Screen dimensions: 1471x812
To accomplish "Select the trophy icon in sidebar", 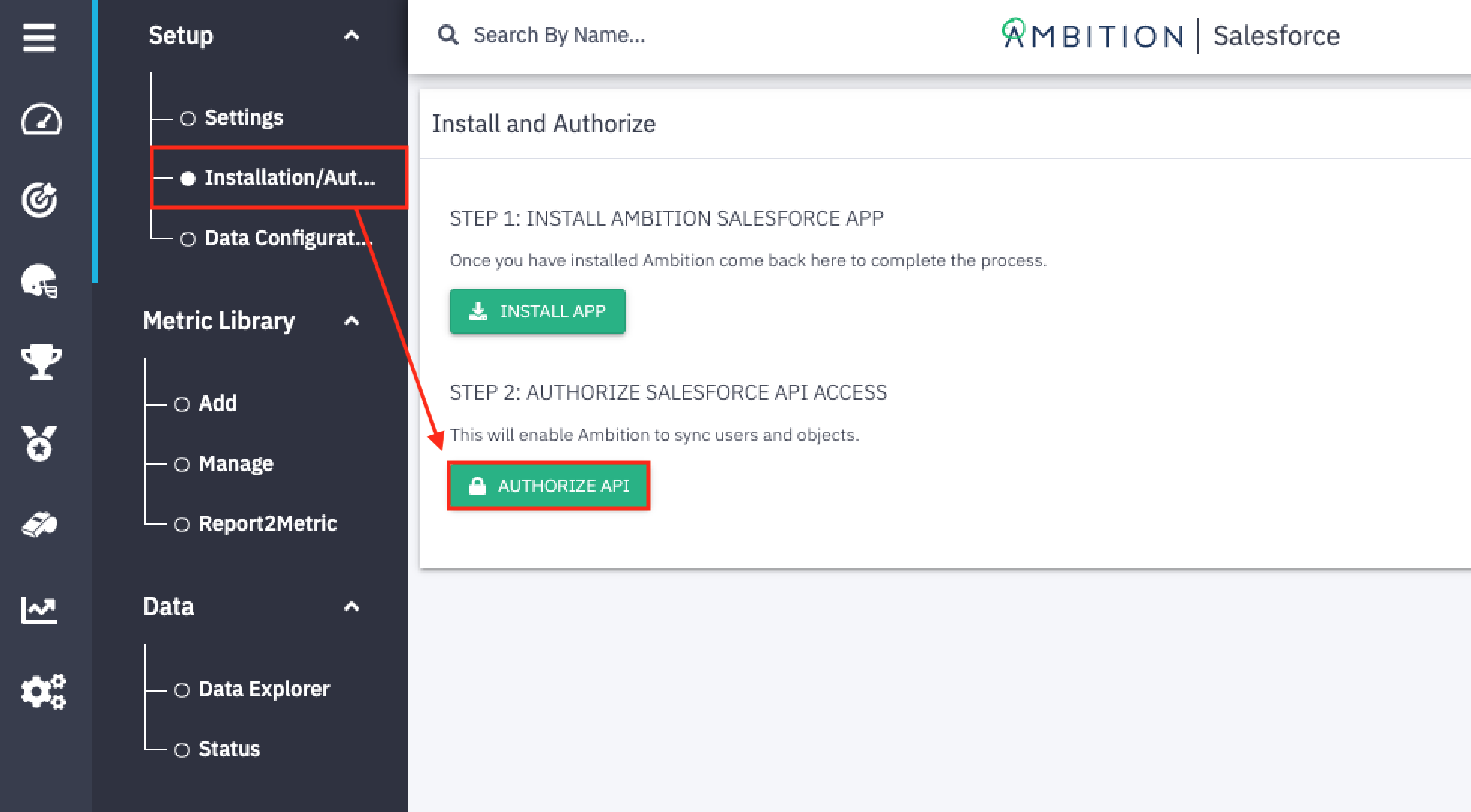I will tap(41, 362).
